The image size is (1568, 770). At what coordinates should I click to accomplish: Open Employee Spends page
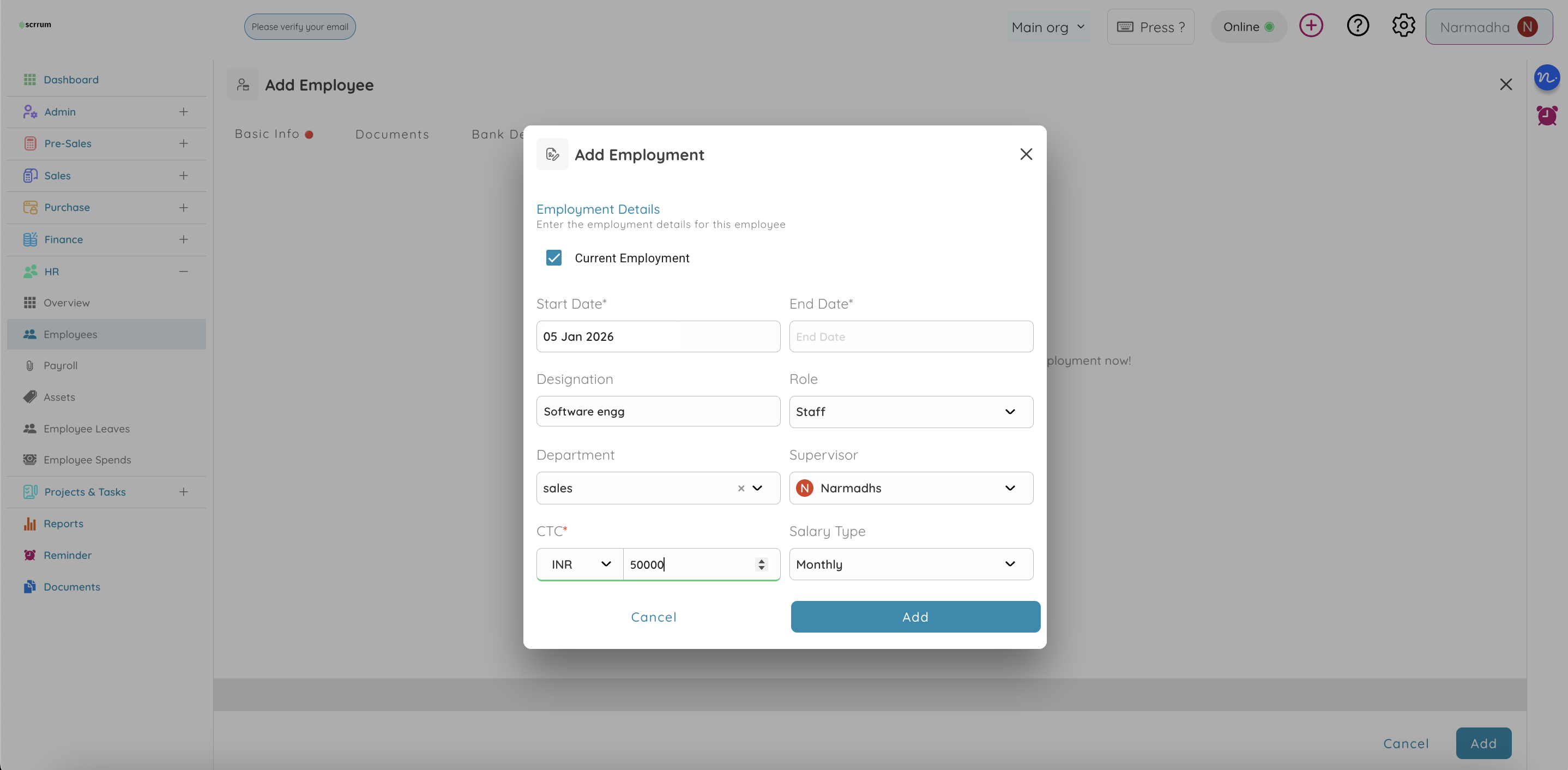88,460
